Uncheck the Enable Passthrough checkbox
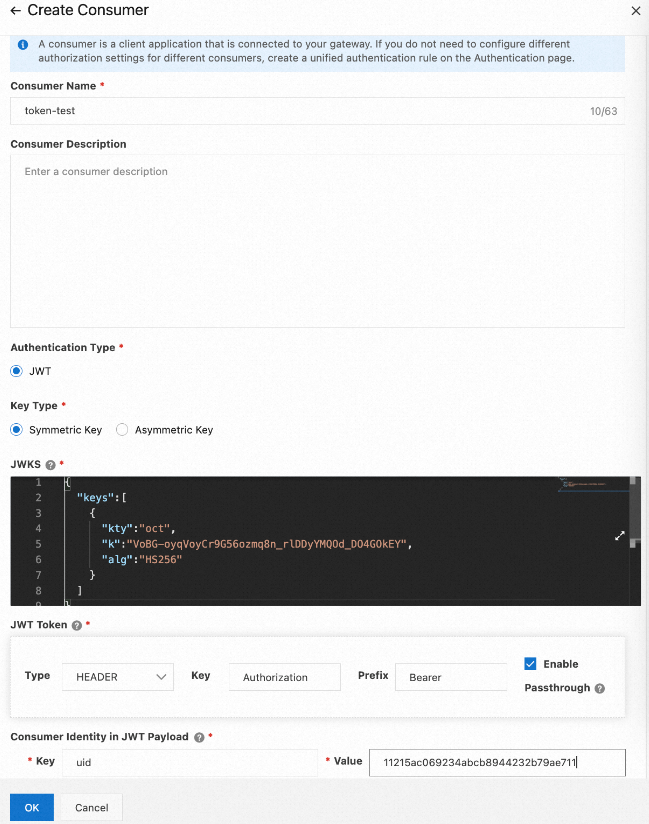The width and height of the screenshot is (649, 824). point(530,664)
